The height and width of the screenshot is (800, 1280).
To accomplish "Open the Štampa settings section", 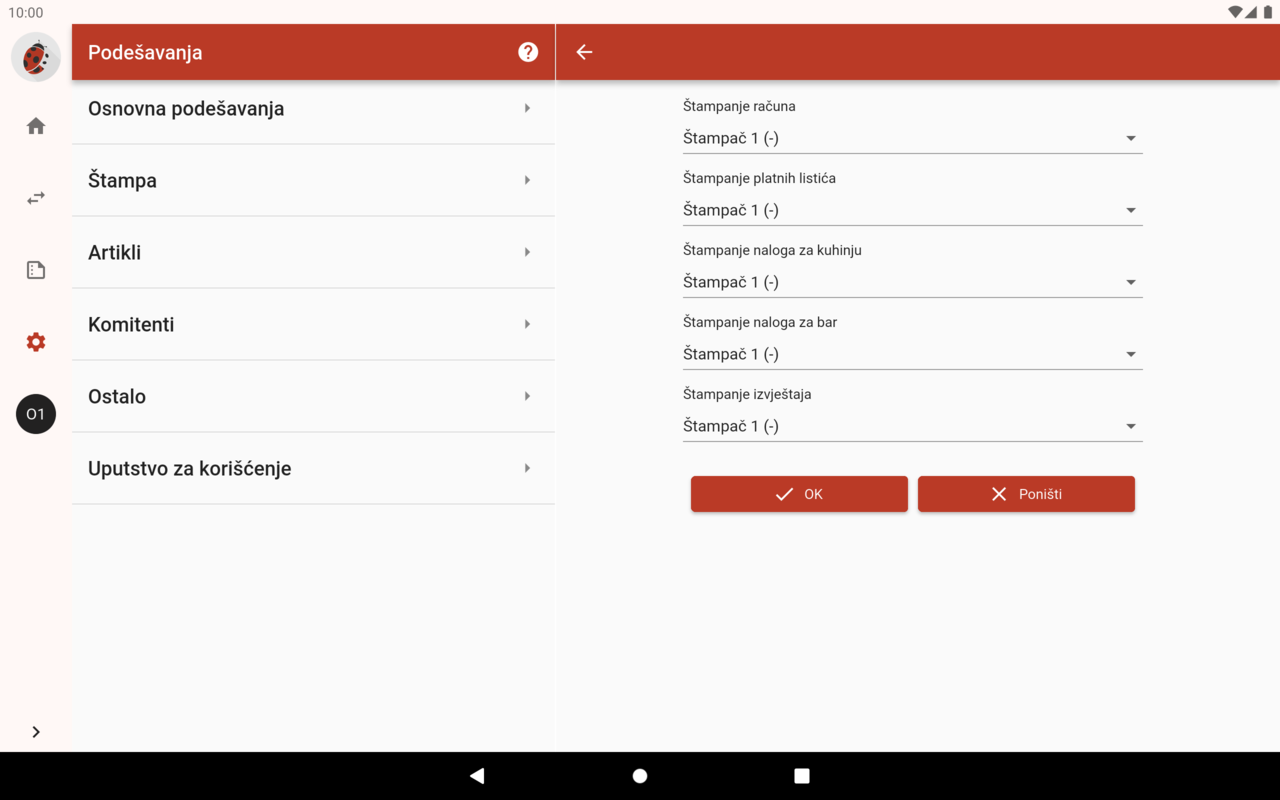I will point(313,180).
